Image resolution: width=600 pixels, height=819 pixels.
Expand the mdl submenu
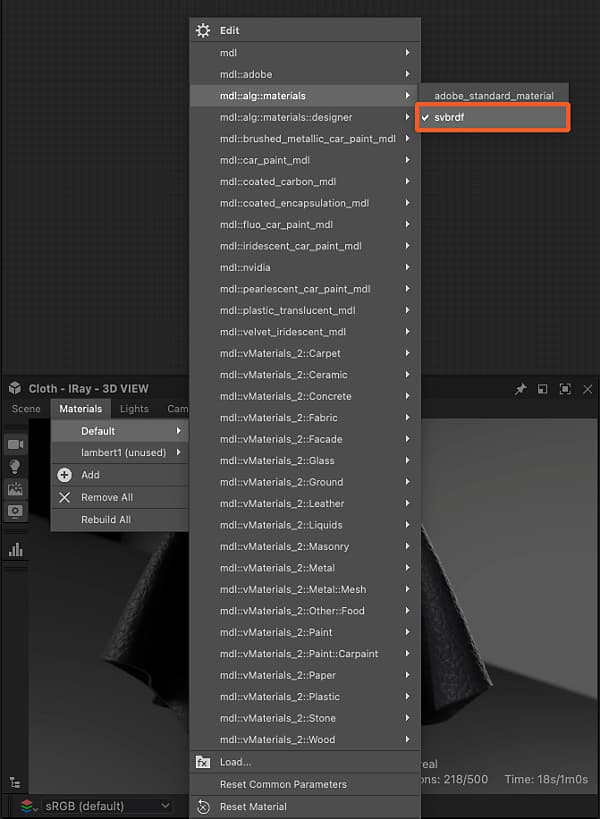305,53
